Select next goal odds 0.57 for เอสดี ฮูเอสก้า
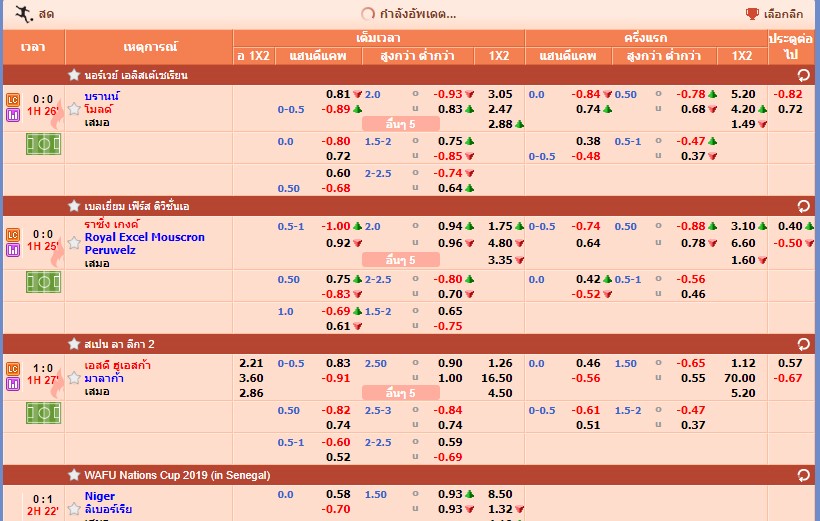Screen dimensions: 820x521 790,363
